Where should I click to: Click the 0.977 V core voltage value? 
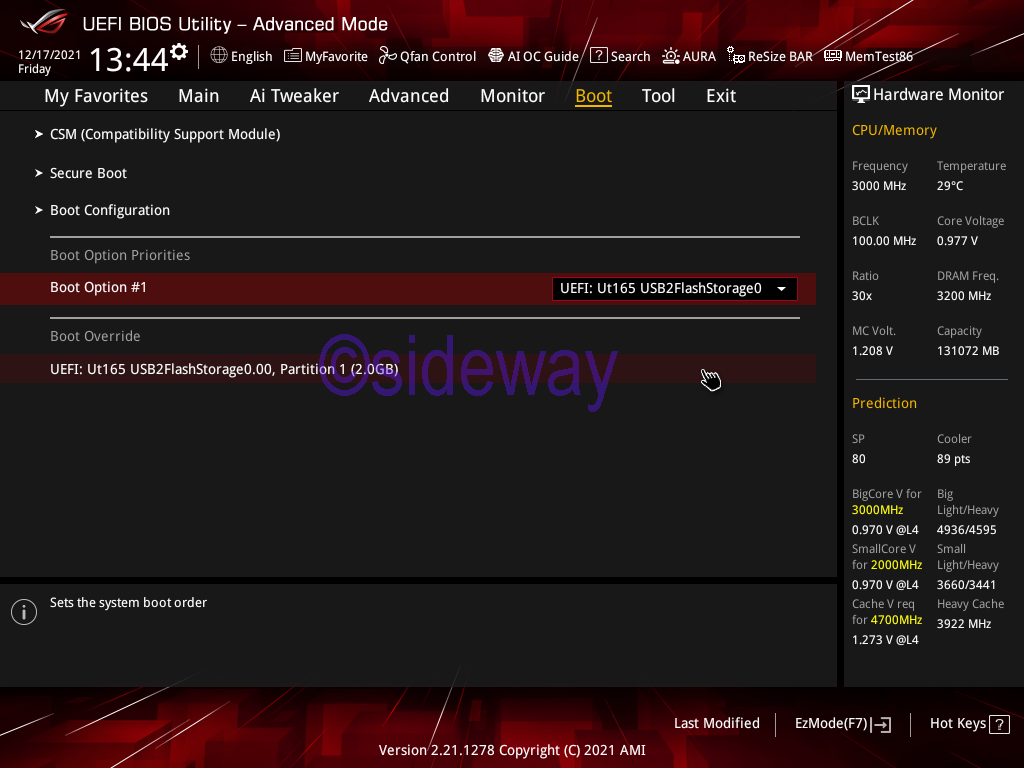(x=957, y=241)
